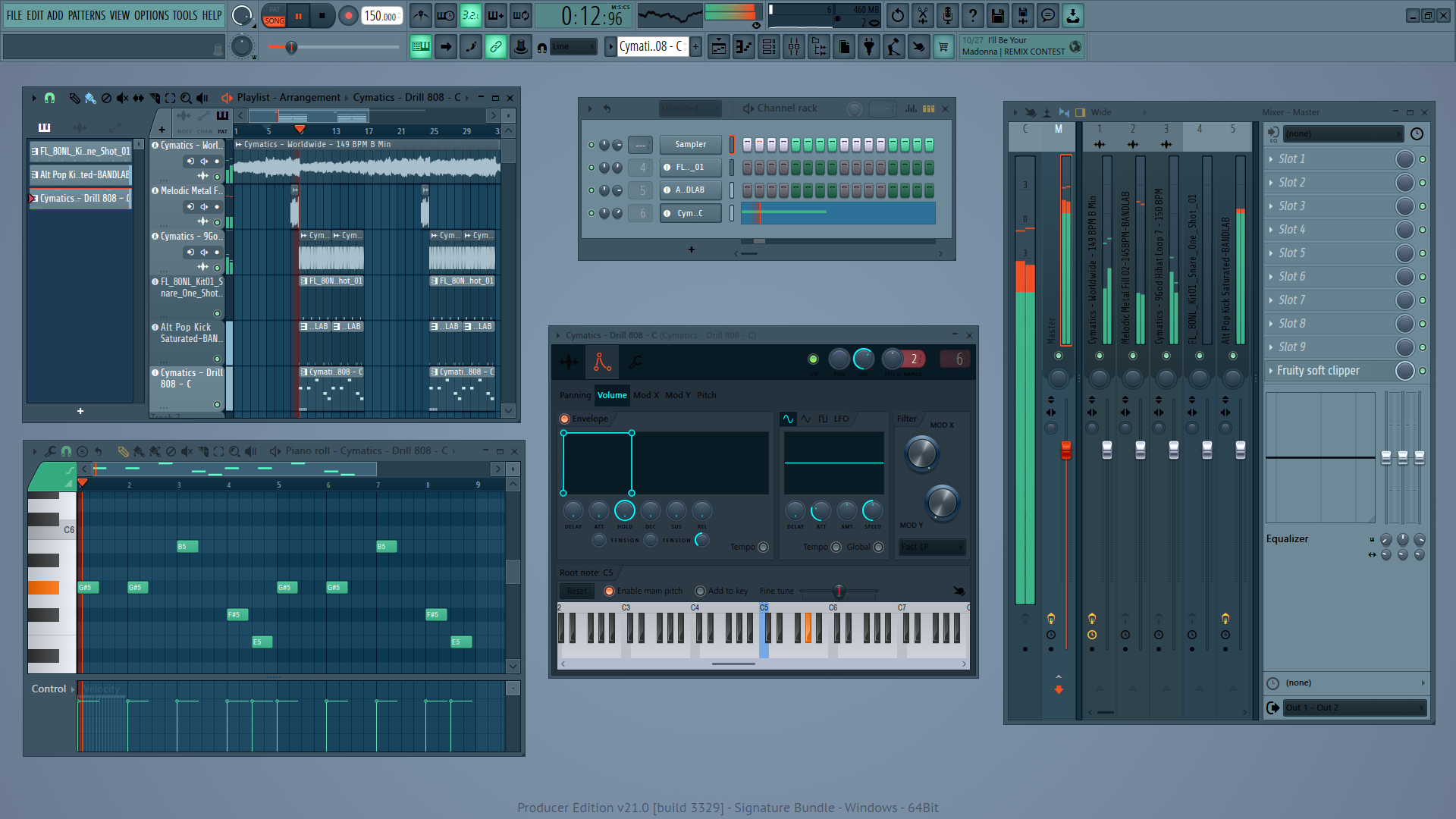Expand mixer effect Slot 1 arrow
The height and width of the screenshot is (819, 1456).
click(1271, 159)
